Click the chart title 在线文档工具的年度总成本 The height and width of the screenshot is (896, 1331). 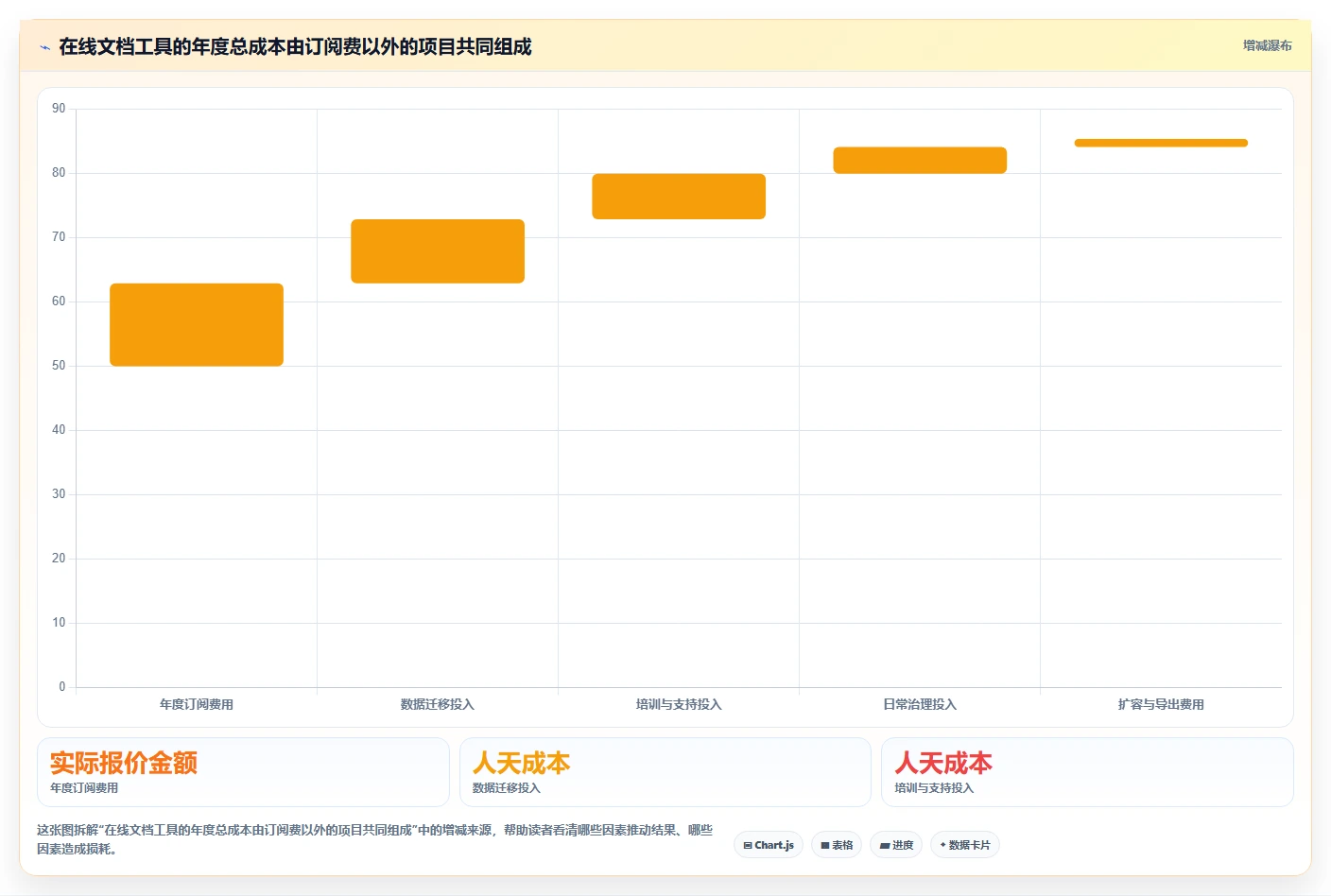click(x=295, y=46)
